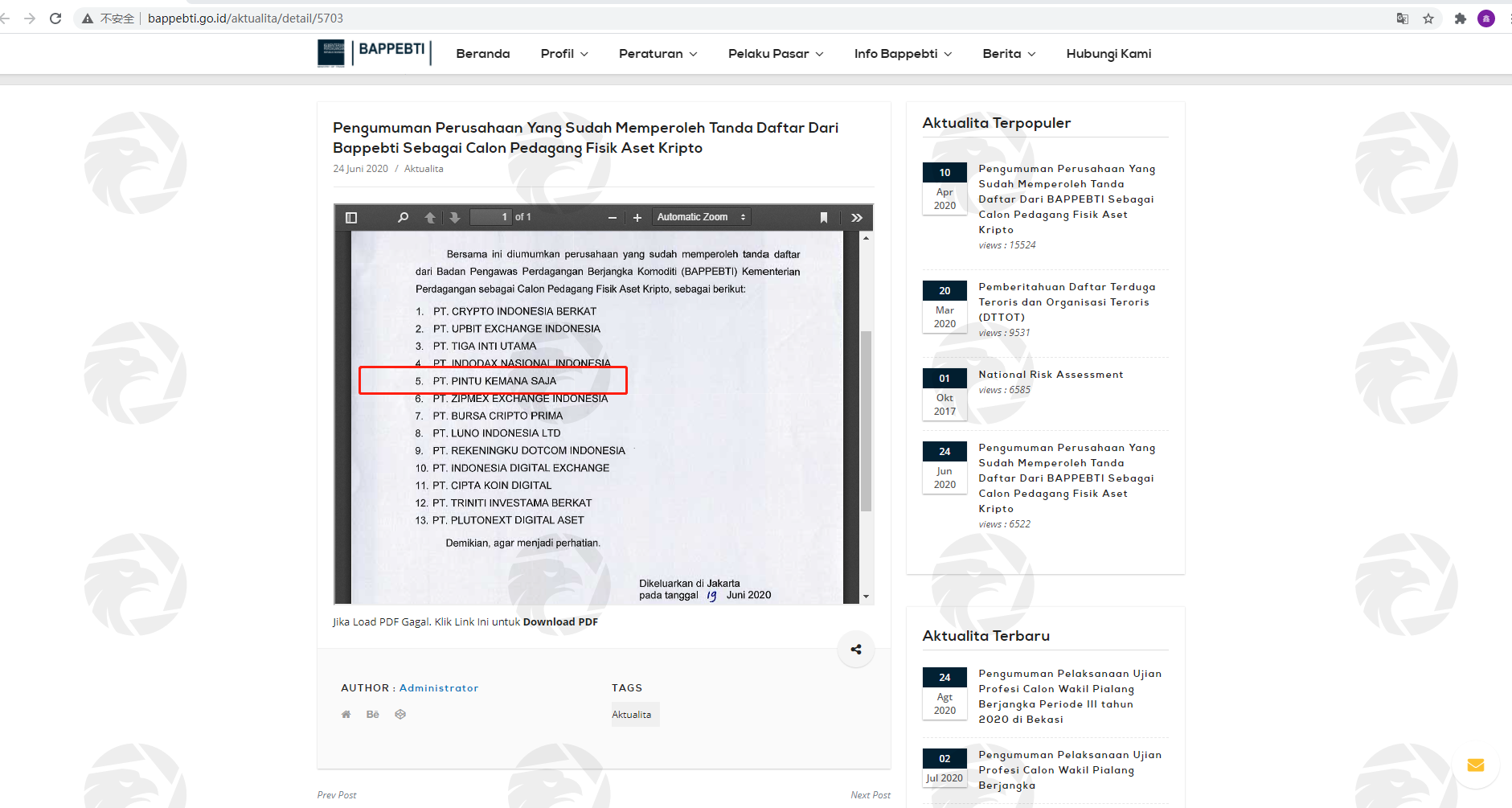Click the browser reload icon

pyautogui.click(x=55, y=18)
